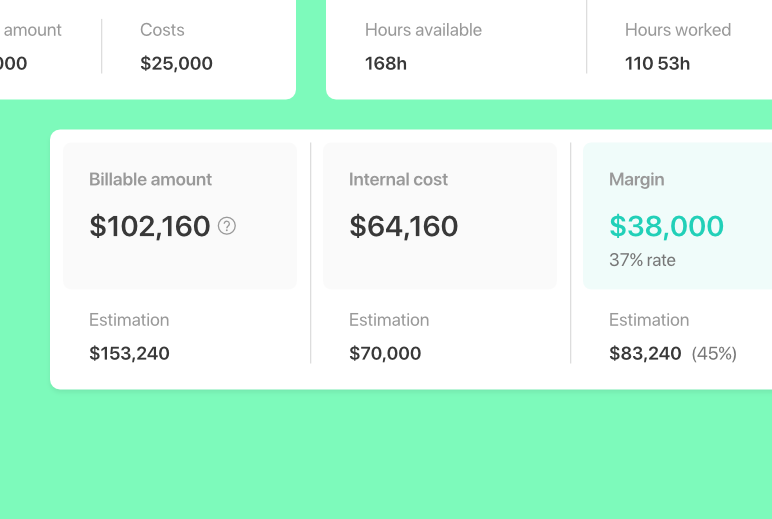772x519 pixels.
Task: Click the $83,240 margin estimation figure
Action: [x=645, y=353]
